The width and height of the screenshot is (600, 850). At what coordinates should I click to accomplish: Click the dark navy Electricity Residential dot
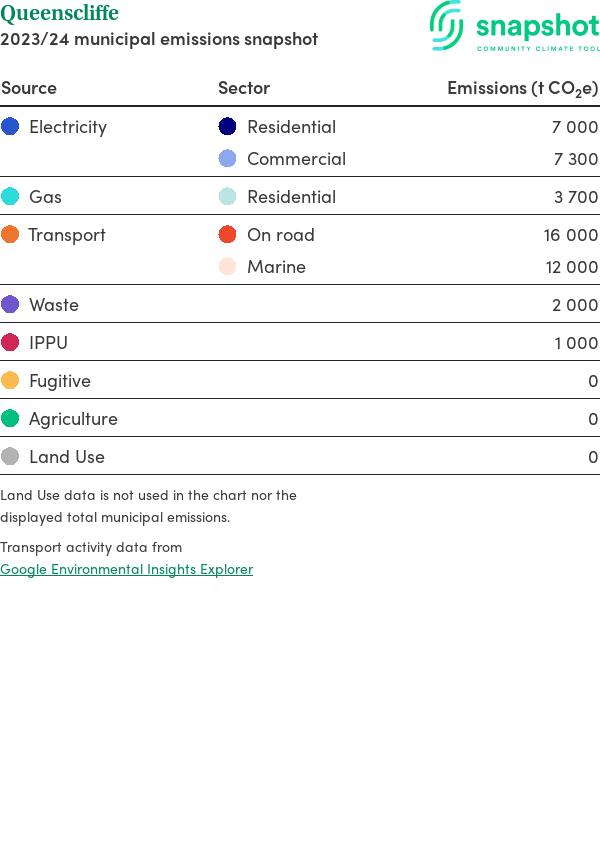coord(228,127)
